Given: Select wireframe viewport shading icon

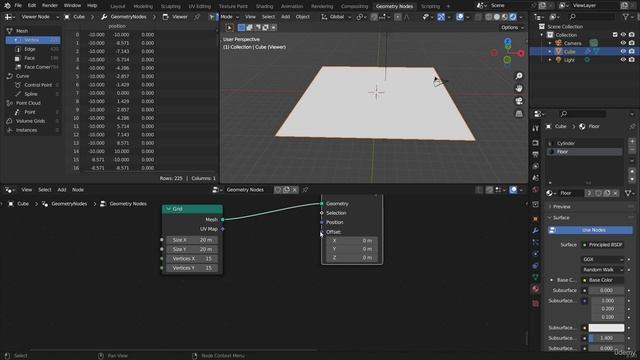Looking at the screenshot, I should 489,17.
